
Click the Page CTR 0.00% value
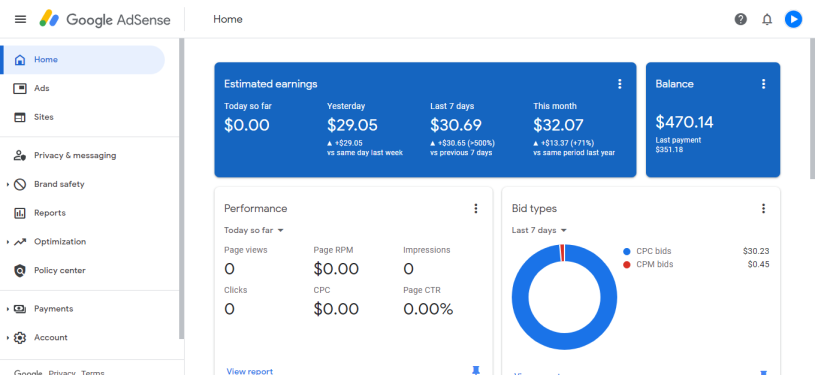click(x=428, y=309)
